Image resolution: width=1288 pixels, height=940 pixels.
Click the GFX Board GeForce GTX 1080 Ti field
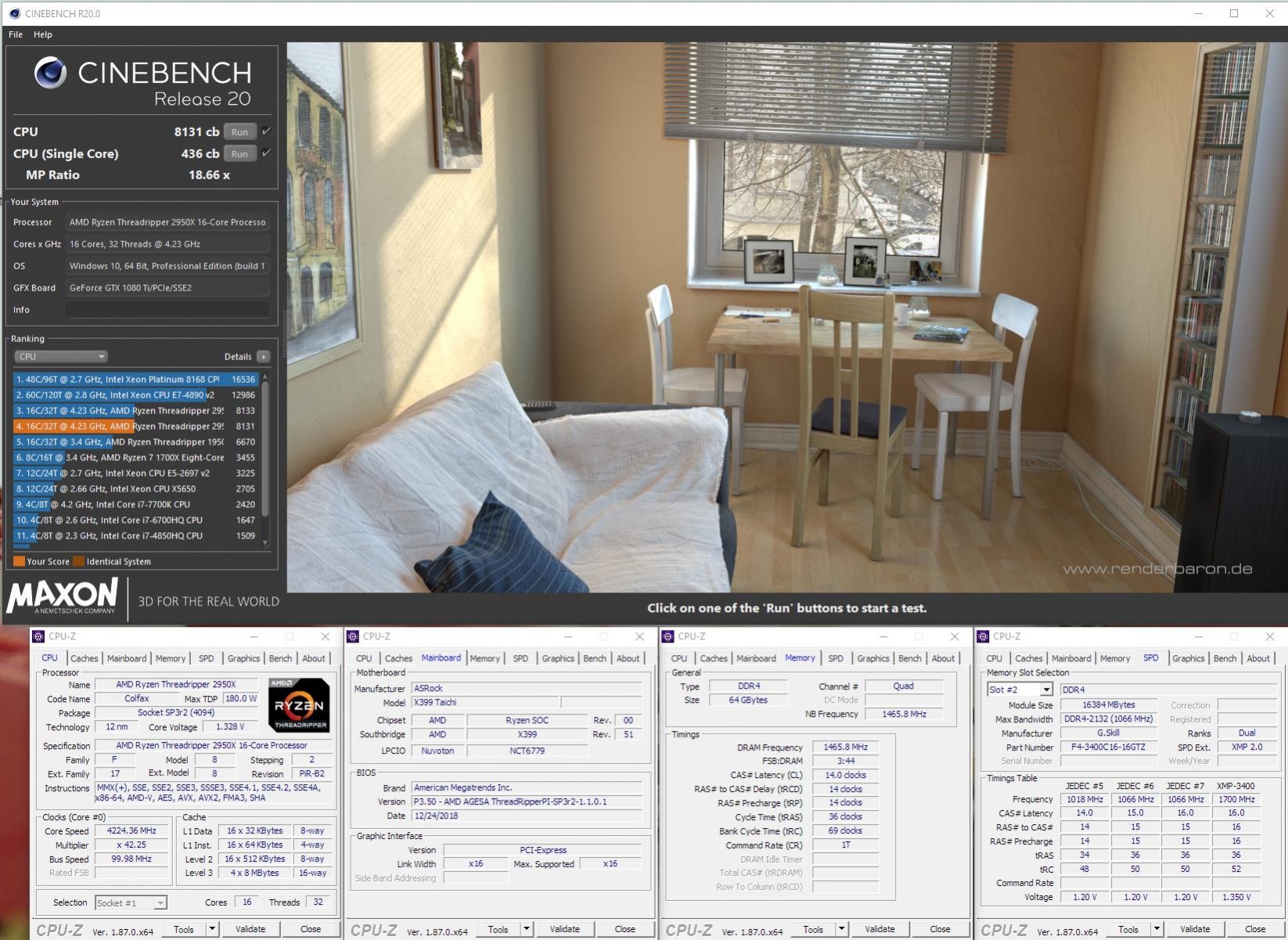coord(167,288)
